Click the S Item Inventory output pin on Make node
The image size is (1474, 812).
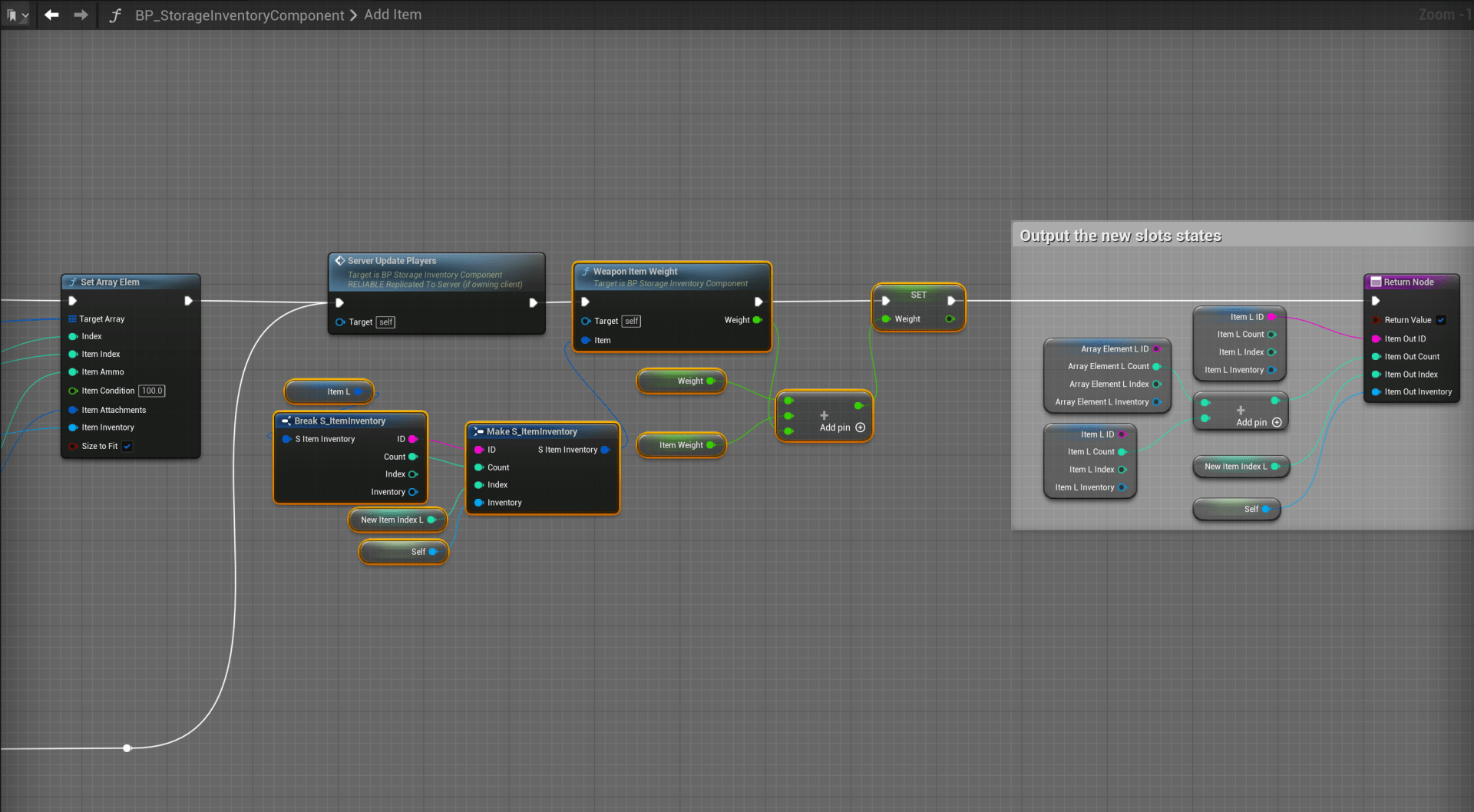605,450
